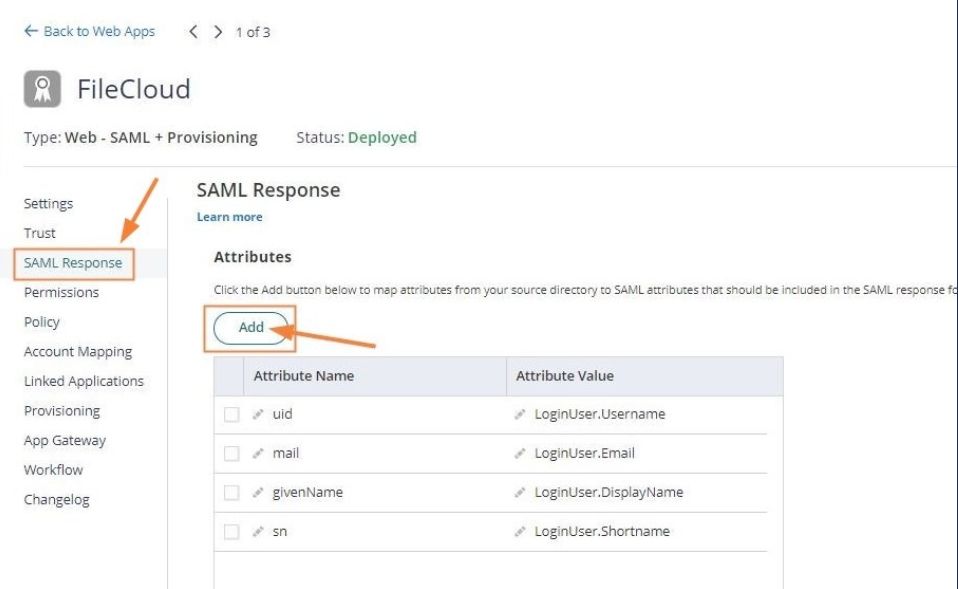Click pencil icon beside givenName attribute name
Image resolution: width=958 pixels, height=589 pixels.
pos(258,492)
